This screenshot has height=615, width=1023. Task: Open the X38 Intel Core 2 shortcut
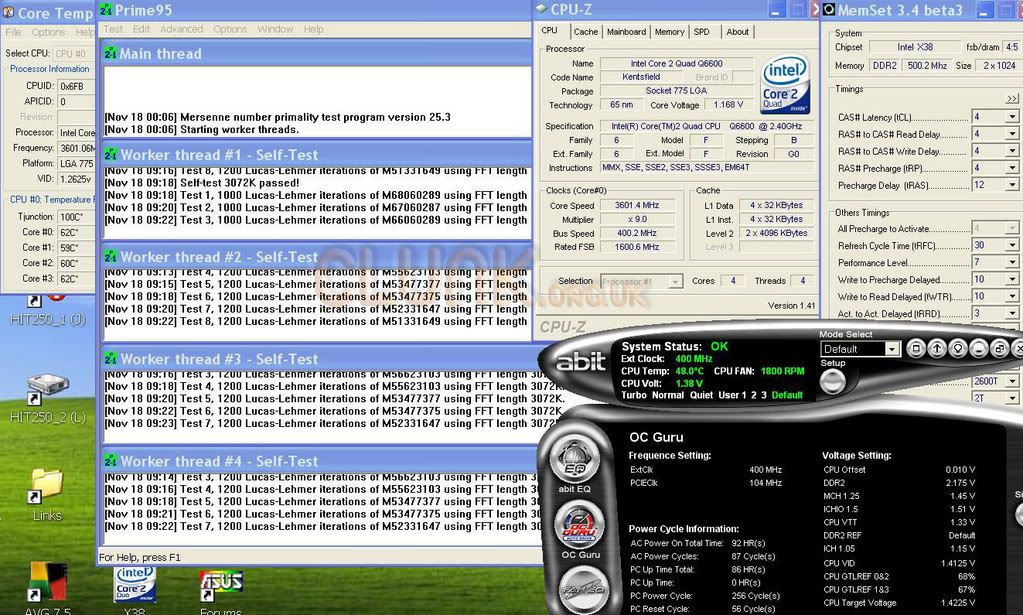click(134, 590)
